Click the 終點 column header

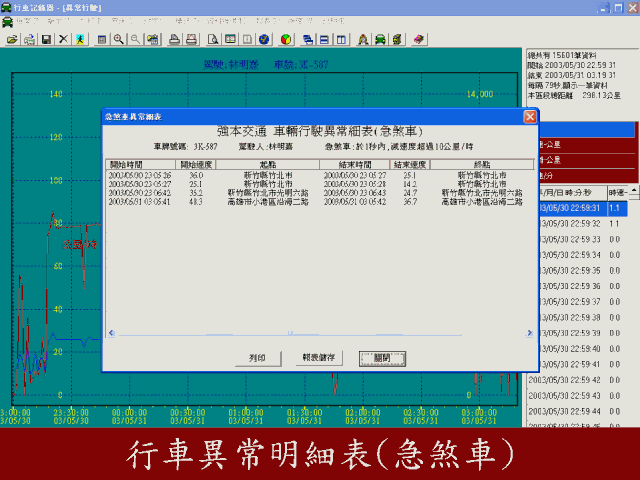tap(482, 164)
